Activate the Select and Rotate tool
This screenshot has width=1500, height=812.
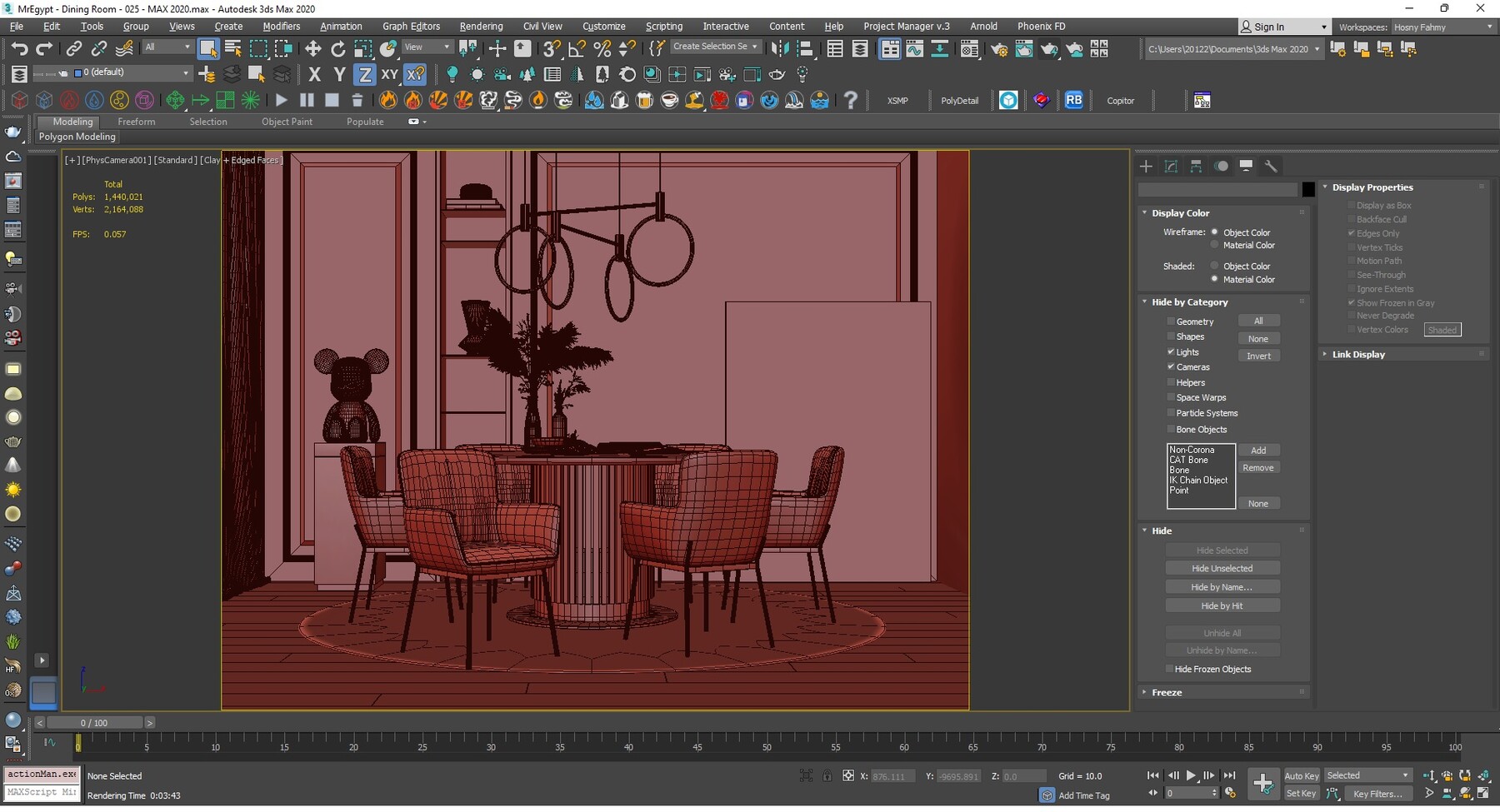coord(338,48)
